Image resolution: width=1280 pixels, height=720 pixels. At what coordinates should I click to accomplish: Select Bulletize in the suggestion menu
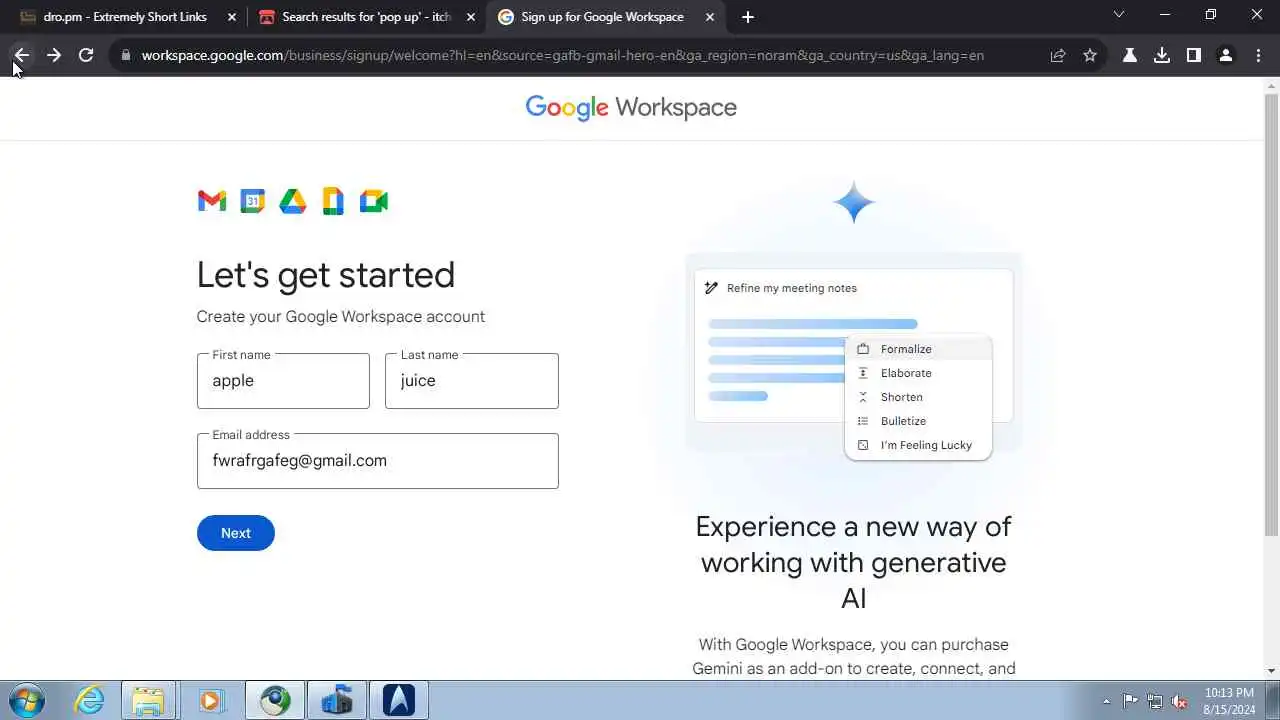coord(918,421)
